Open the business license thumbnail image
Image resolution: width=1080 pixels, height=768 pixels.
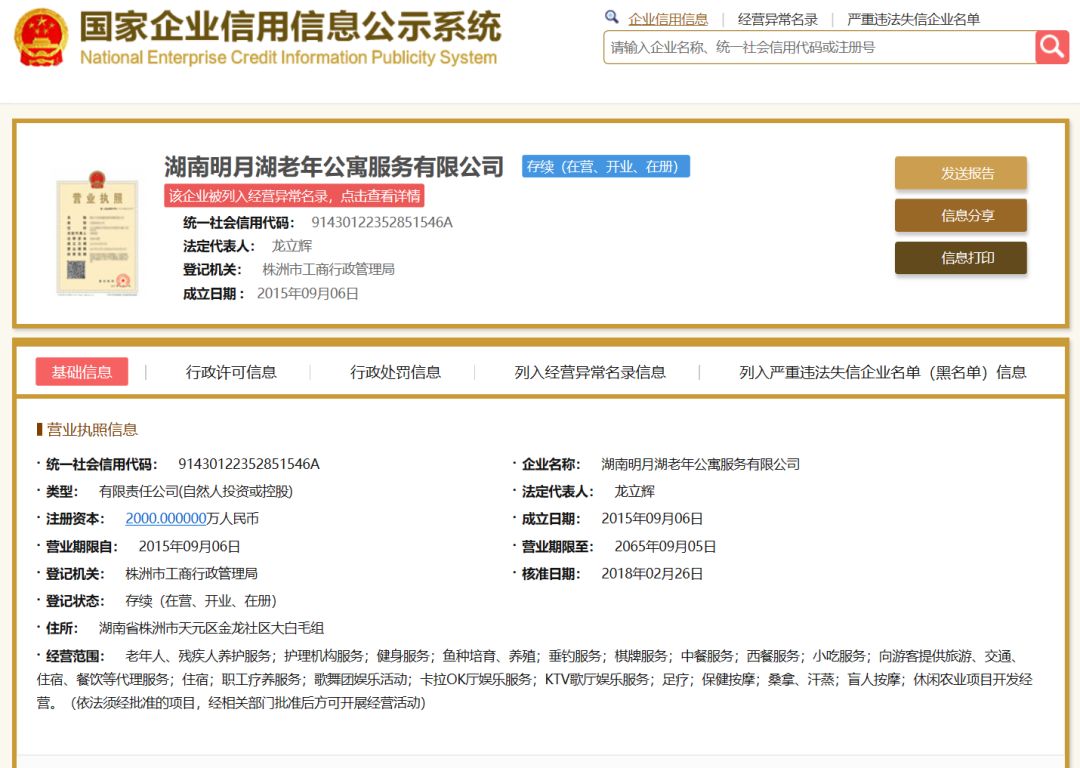97,234
